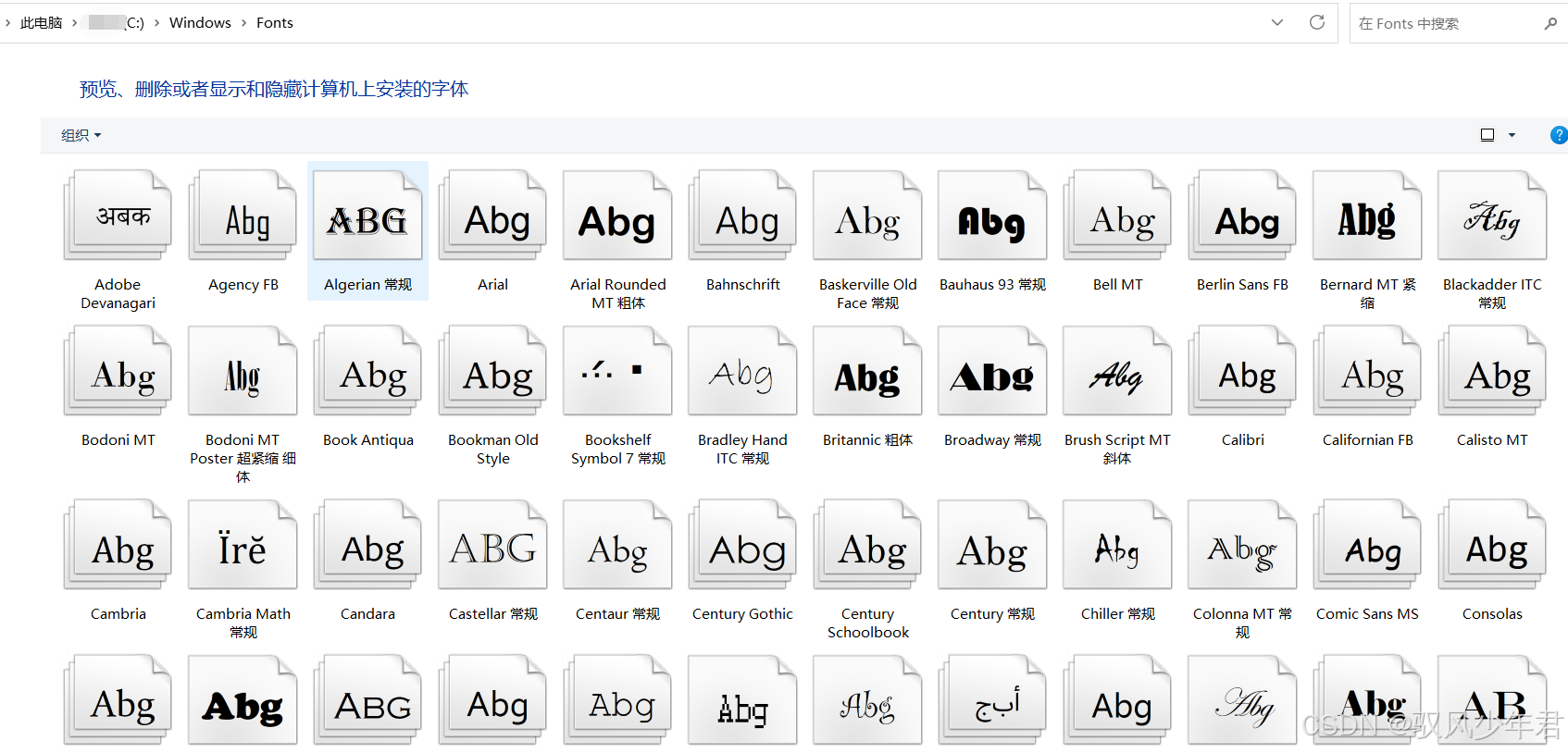Select the Algerian font thumbnail
The image size is (1568, 753).
(367, 215)
